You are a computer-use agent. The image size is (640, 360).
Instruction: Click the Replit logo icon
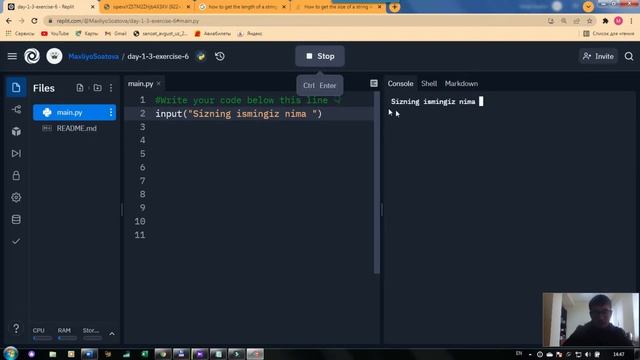point(32,56)
